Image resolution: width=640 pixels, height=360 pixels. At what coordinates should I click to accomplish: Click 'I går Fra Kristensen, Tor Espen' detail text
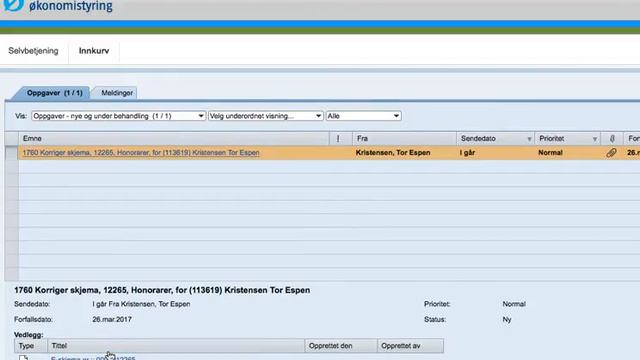pos(141,304)
